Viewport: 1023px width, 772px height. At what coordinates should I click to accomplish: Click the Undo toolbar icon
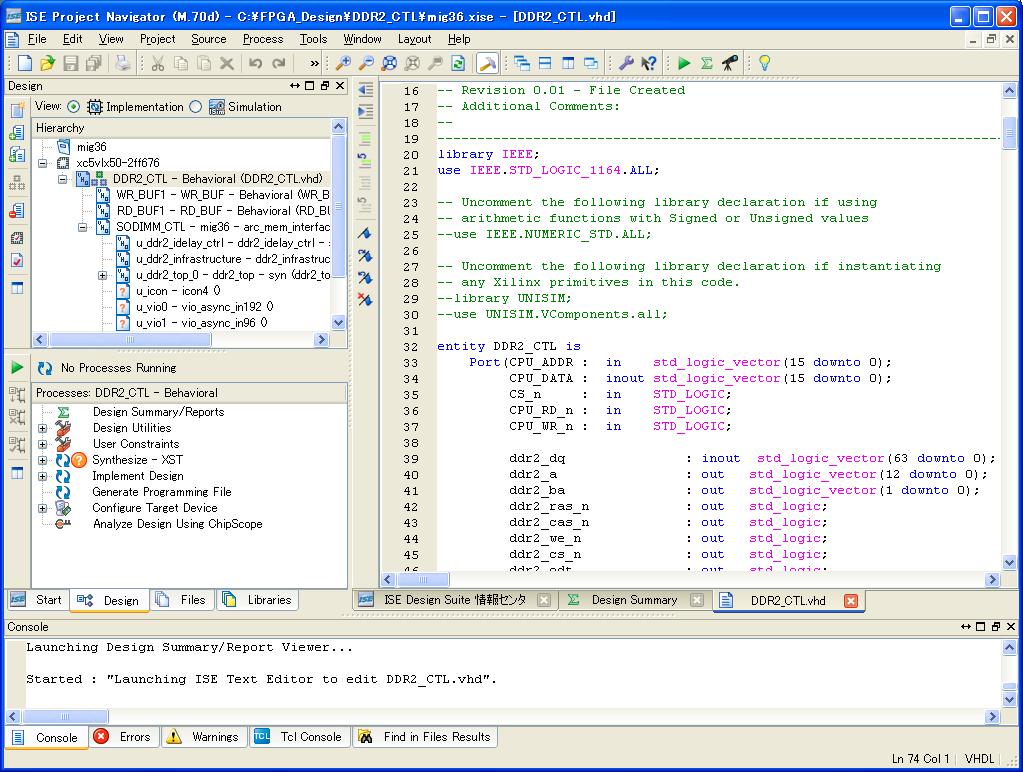[x=256, y=63]
